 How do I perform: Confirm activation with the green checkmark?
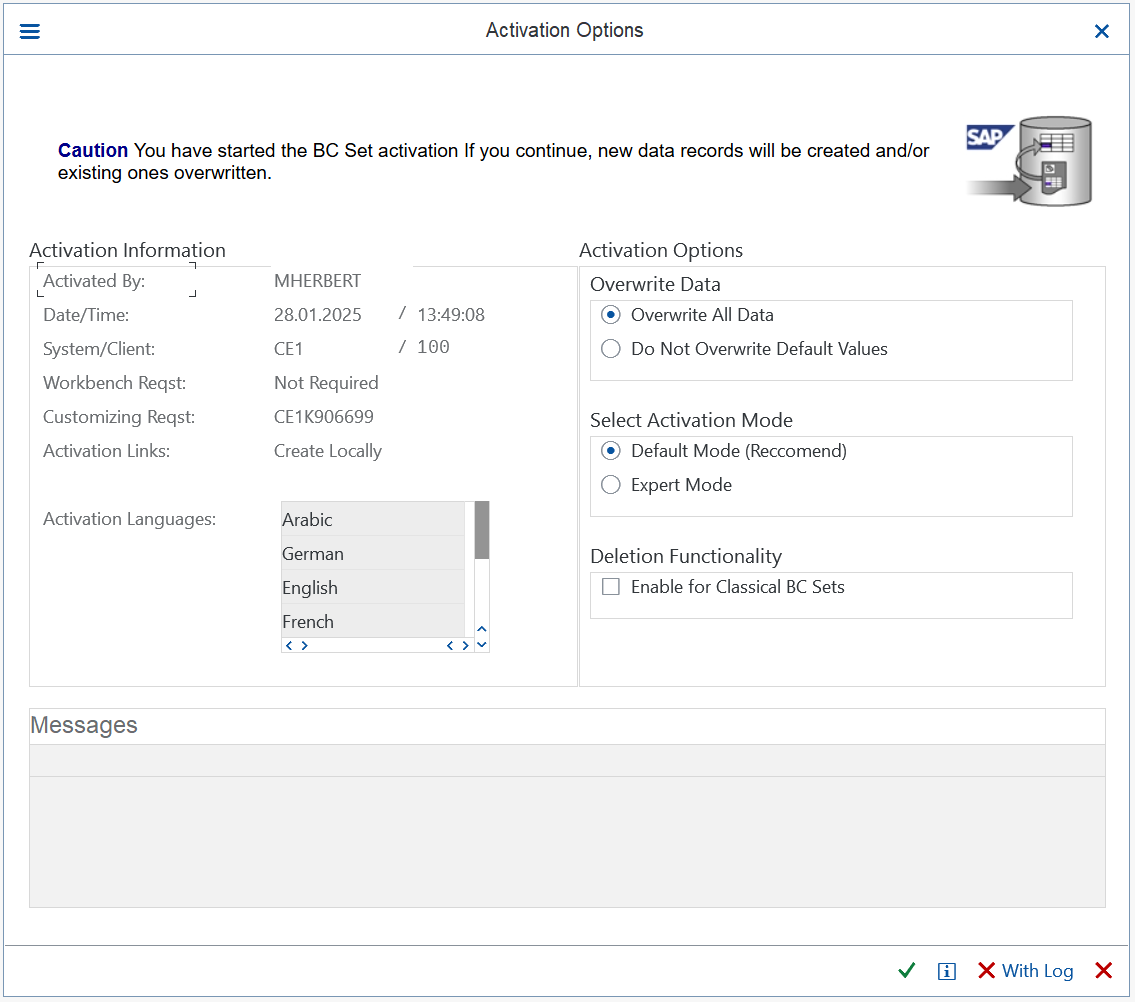tap(907, 971)
